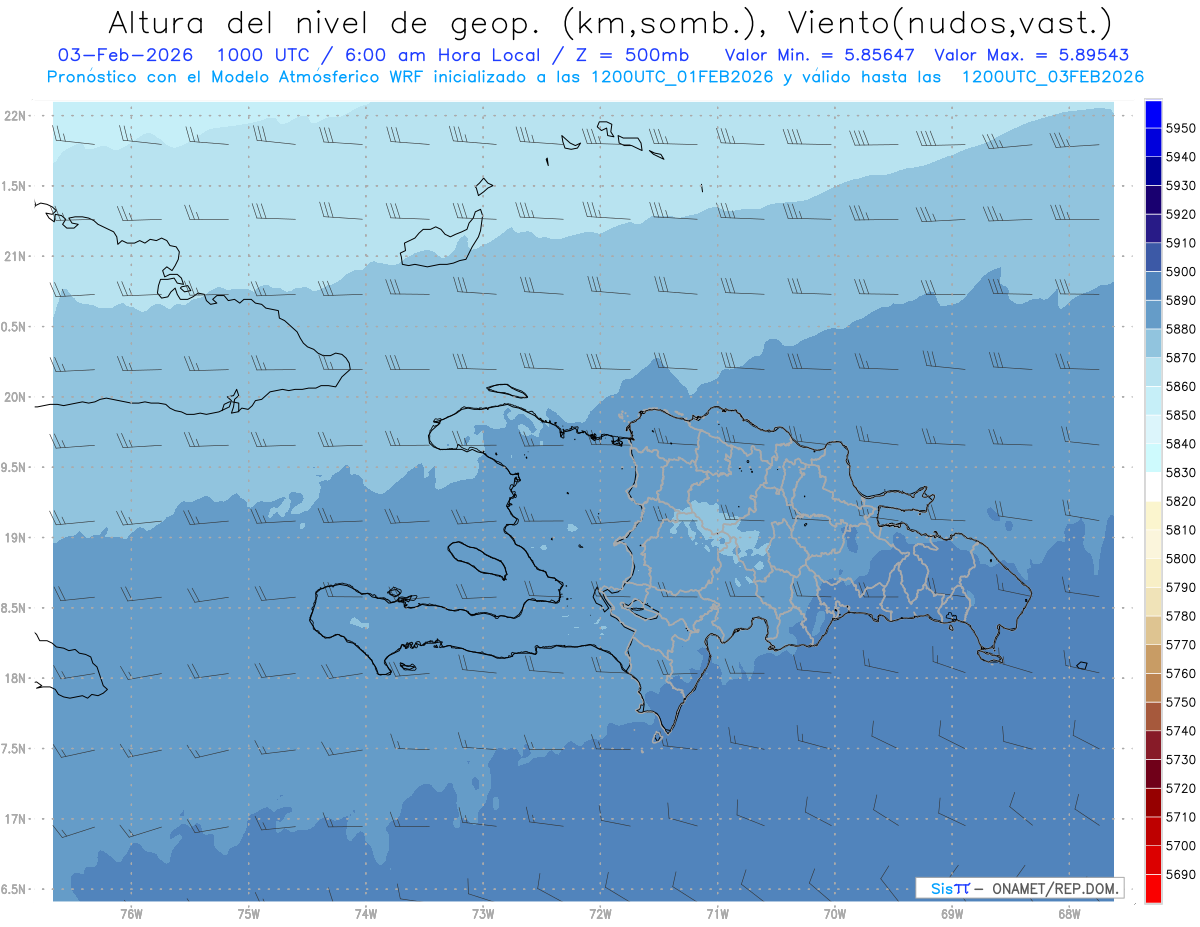
Task: Click the '5820' color bar label
Action: pyautogui.click(x=1180, y=501)
